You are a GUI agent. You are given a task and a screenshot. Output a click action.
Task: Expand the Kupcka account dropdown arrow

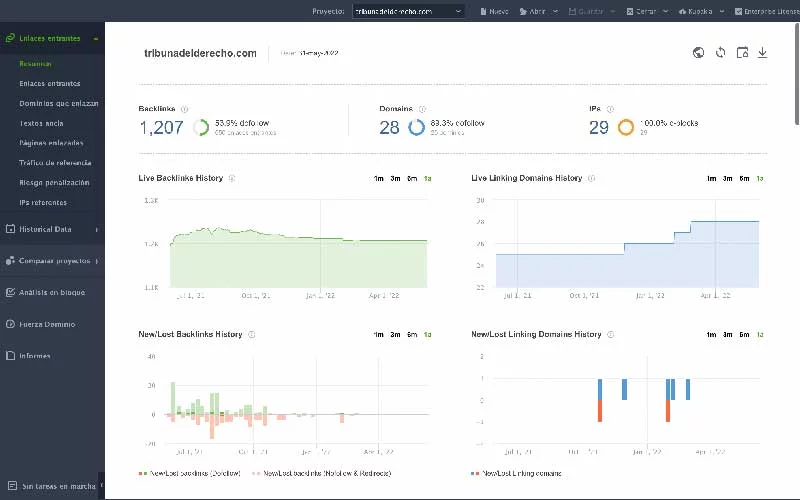click(x=722, y=11)
